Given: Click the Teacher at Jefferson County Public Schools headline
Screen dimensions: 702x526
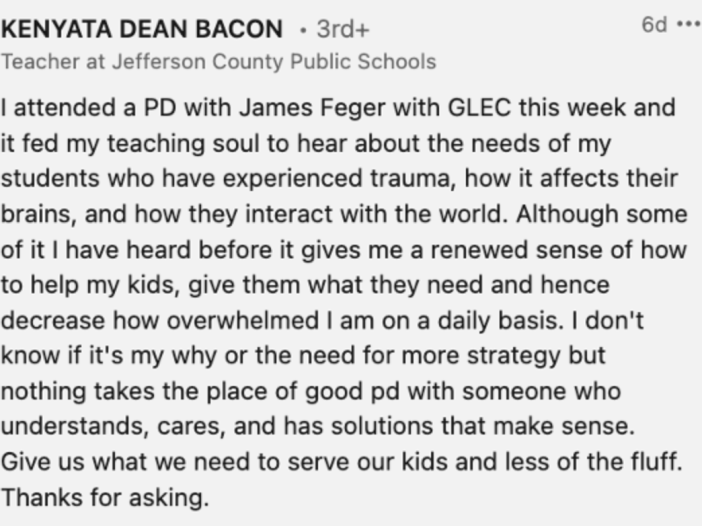Looking at the screenshot, I should point(218,61).
